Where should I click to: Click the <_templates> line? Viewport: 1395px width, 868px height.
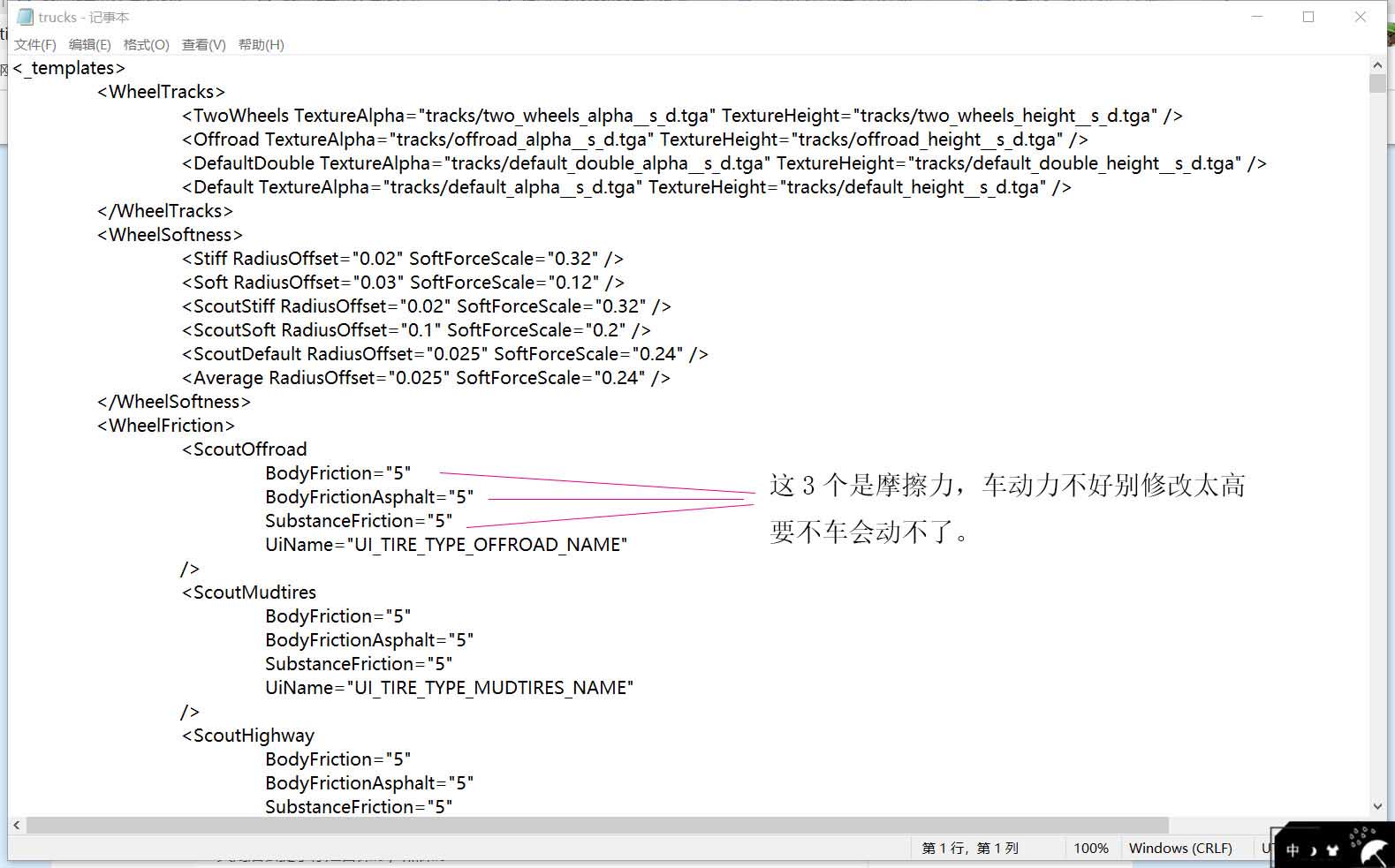pos(69,68)
